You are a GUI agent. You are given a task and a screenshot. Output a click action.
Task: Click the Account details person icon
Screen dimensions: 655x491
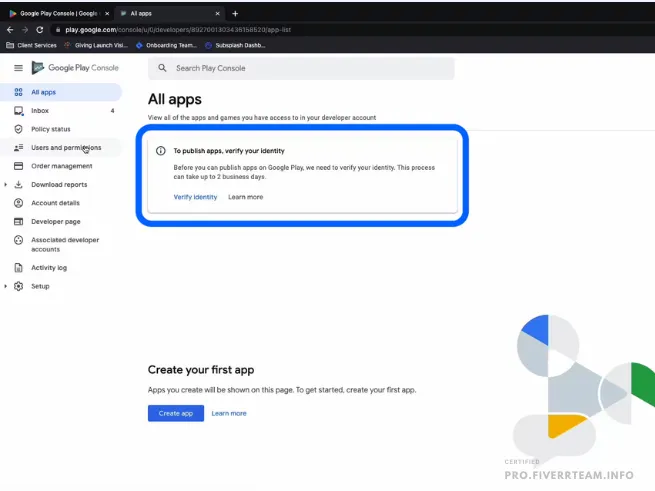tap(18, 203)
